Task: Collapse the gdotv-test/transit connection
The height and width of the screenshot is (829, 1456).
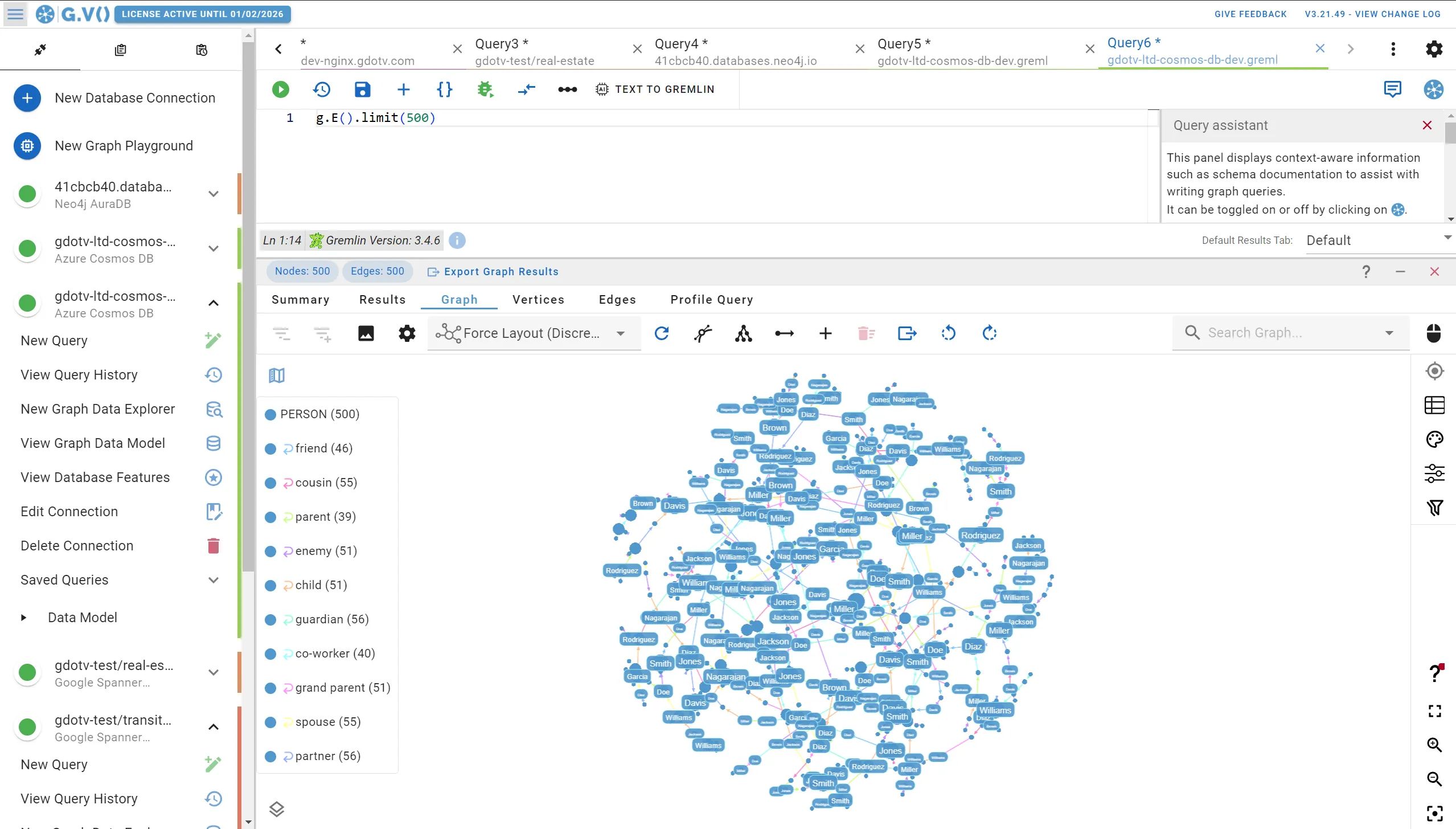Action: tap(214, 727)
